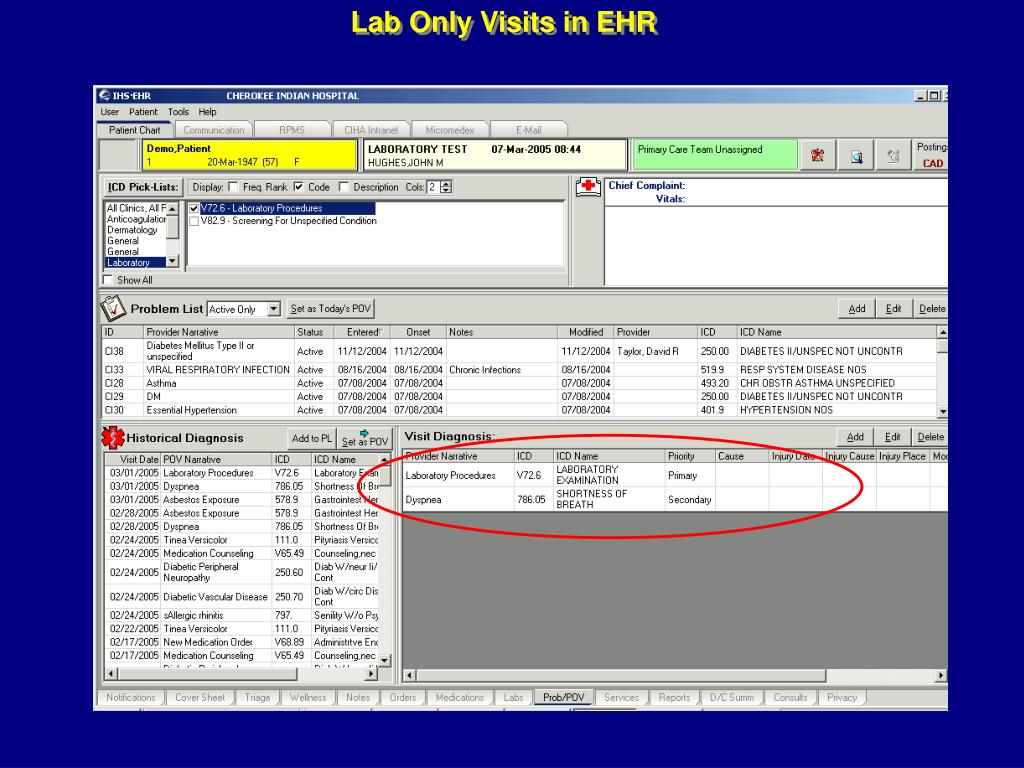Open the D/C Summ bottom tab
Image resolution: width=1024 pixels, height=768 pixels.
tap(731, 697)
